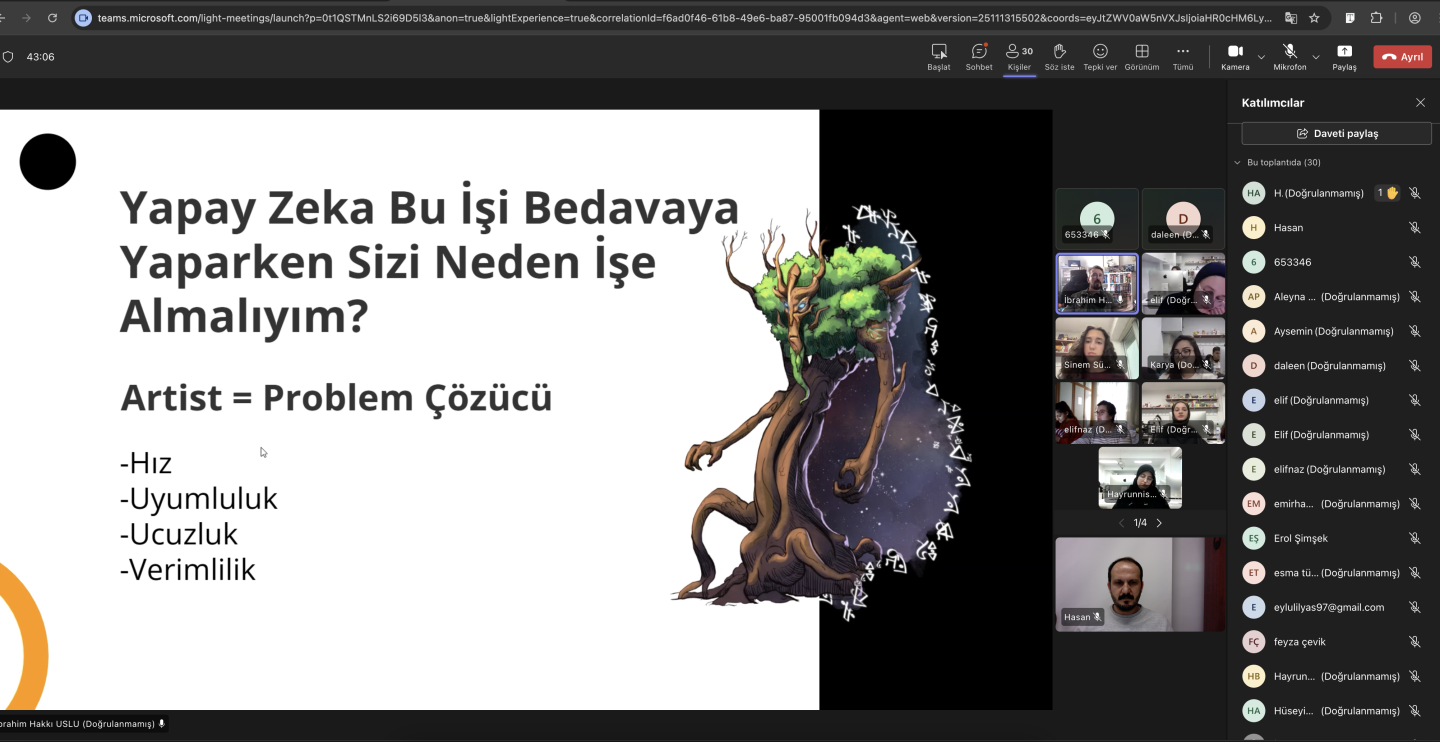This screenshot has height=742, width=1440.
Task: Leave the meeting with Ayrıl
Action: coord(1402,57)
